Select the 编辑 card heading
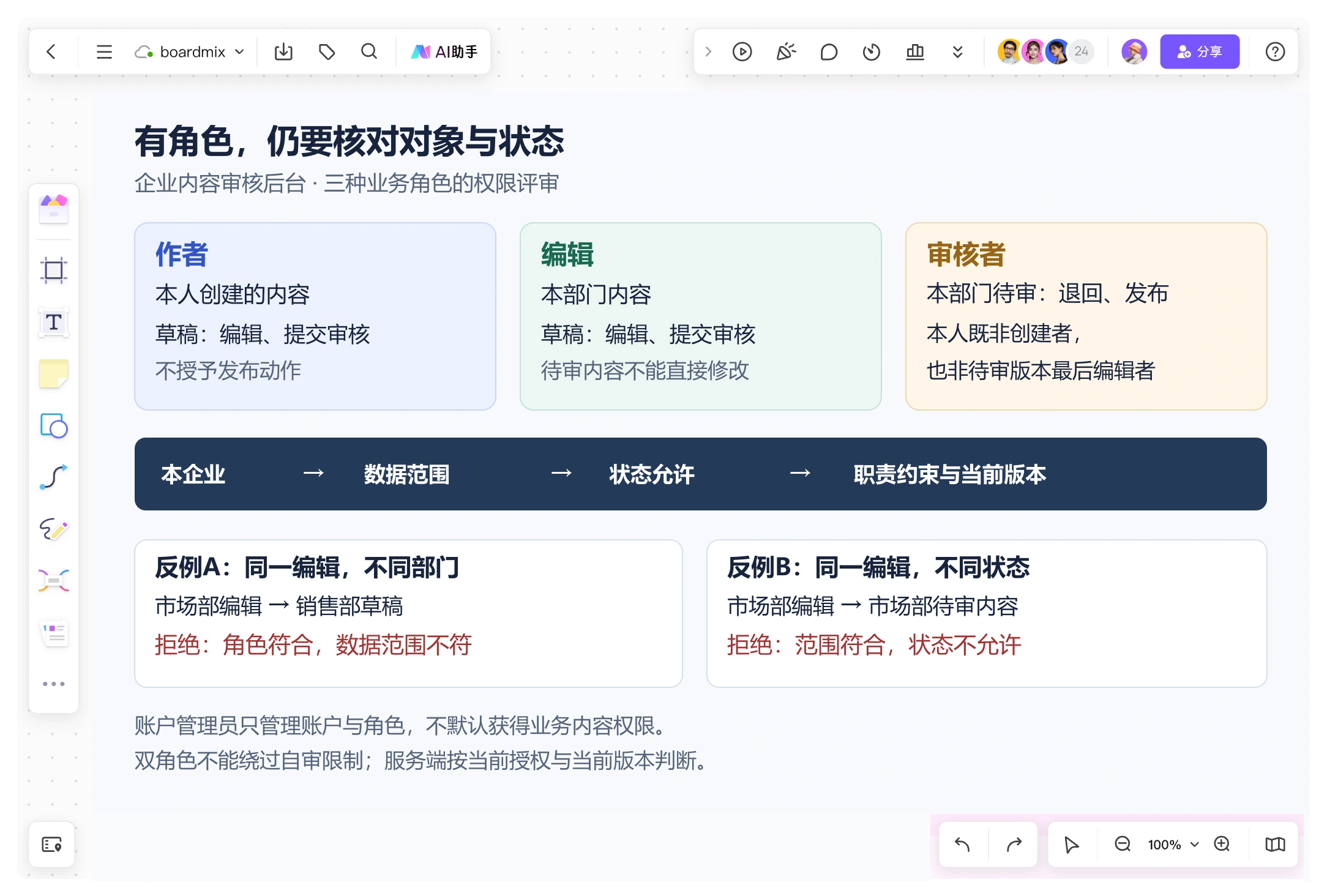The image size is (1327, 896). [567, 254]
